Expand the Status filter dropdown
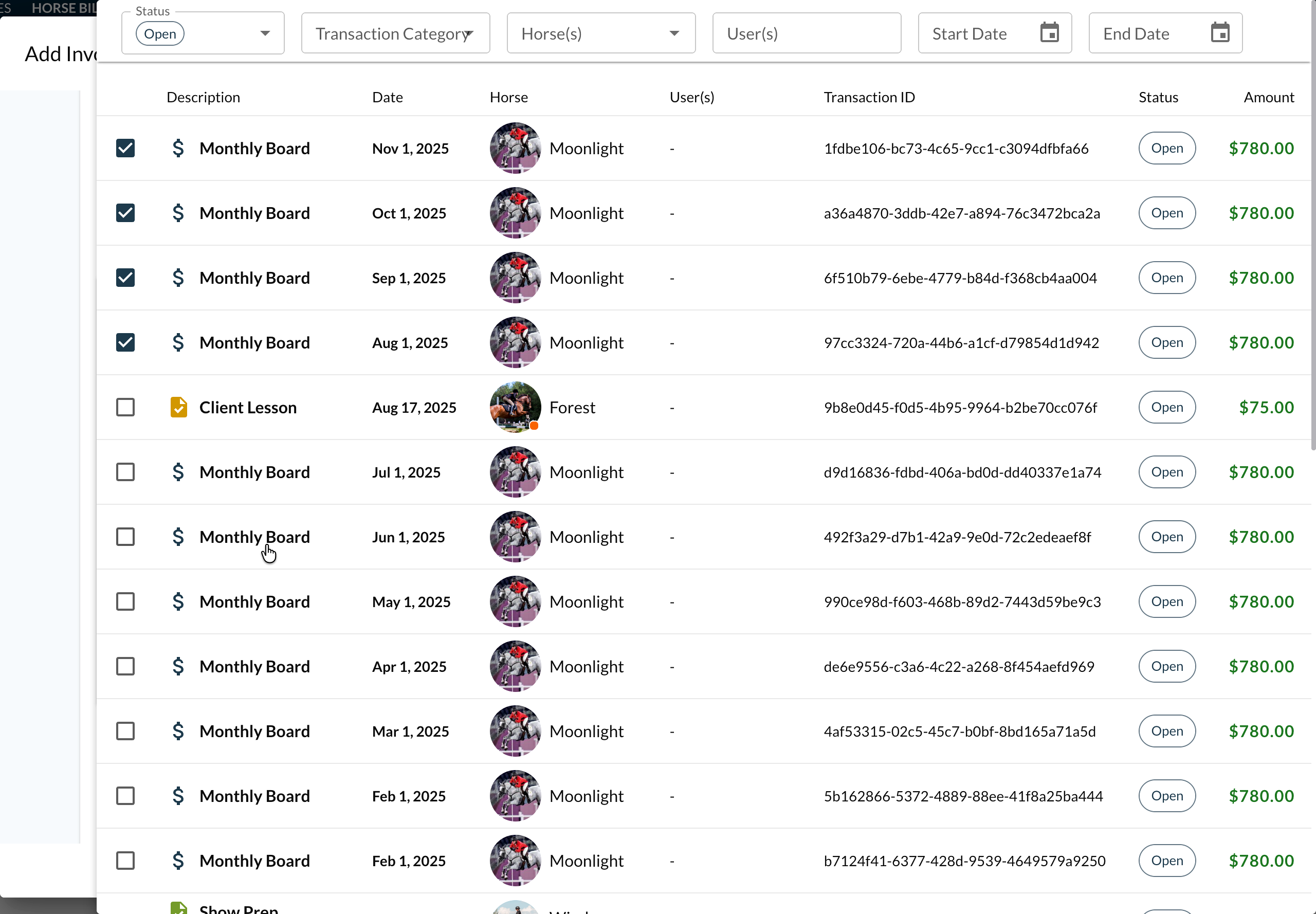This screenshot has height=914, width=1316. pyautogui.click(x=265, y=33)
